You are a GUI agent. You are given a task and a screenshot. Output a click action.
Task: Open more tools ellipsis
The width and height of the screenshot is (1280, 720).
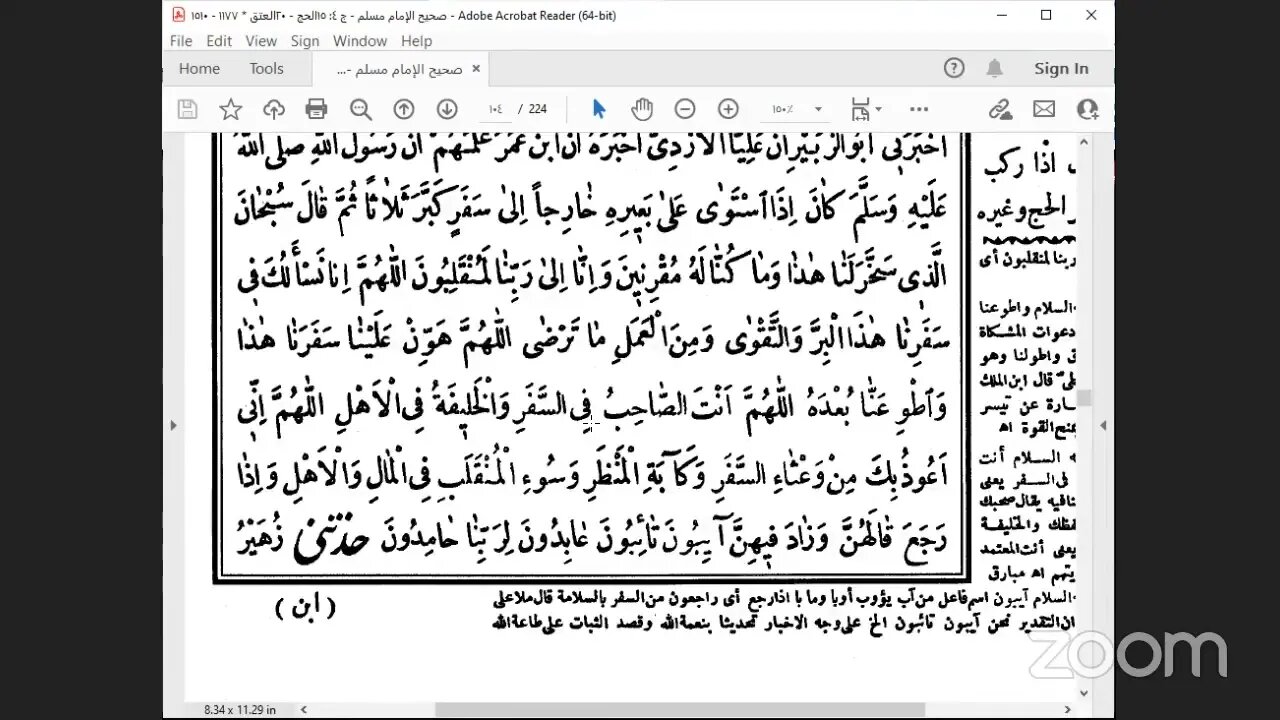[x=919, y=109]
